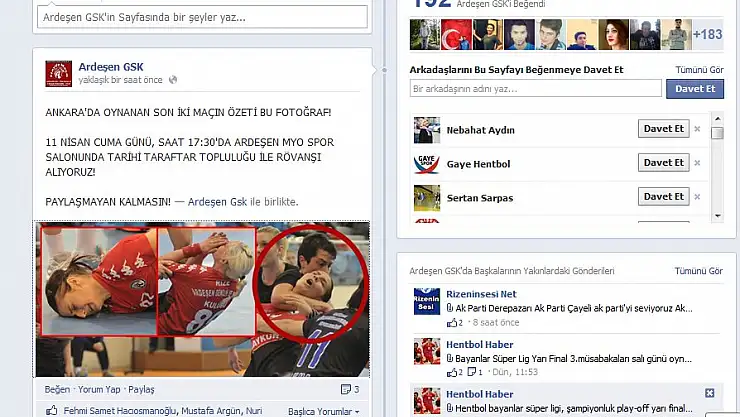
Task: Click Sertan Sarpas name
Action: click(x=480, y=198)
